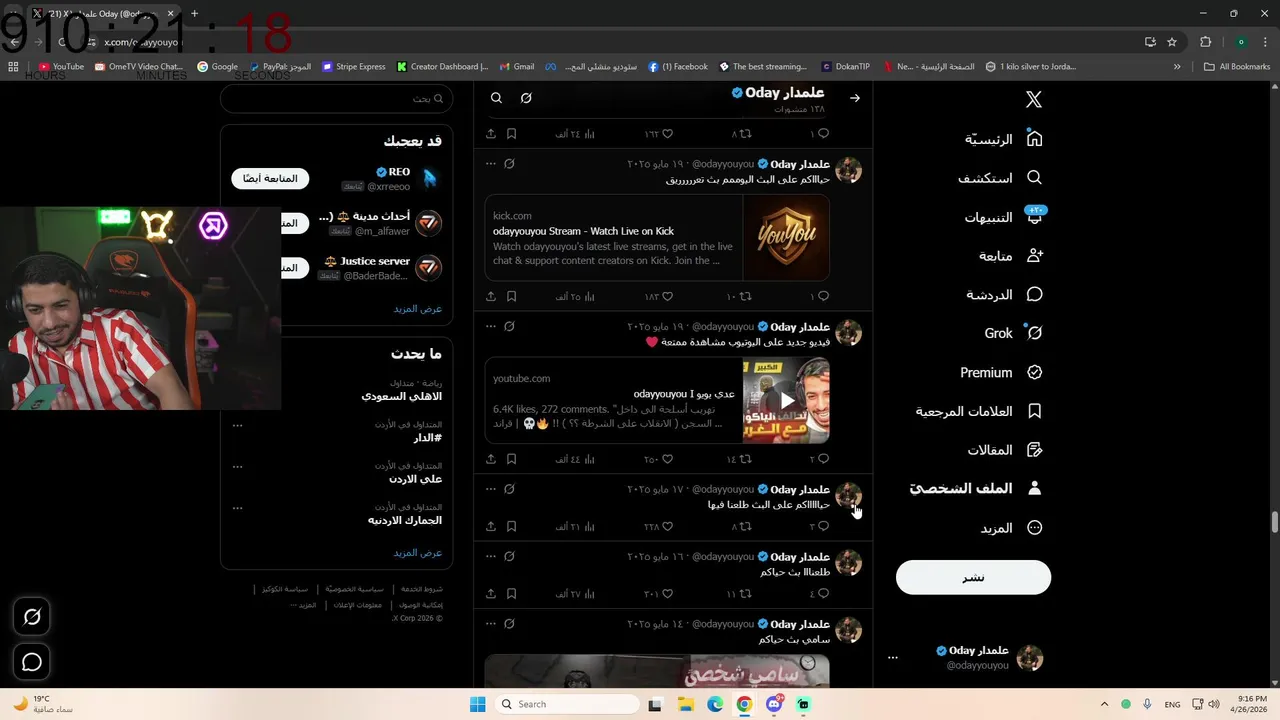Bookmark this page with star icon

[1172, 42]
